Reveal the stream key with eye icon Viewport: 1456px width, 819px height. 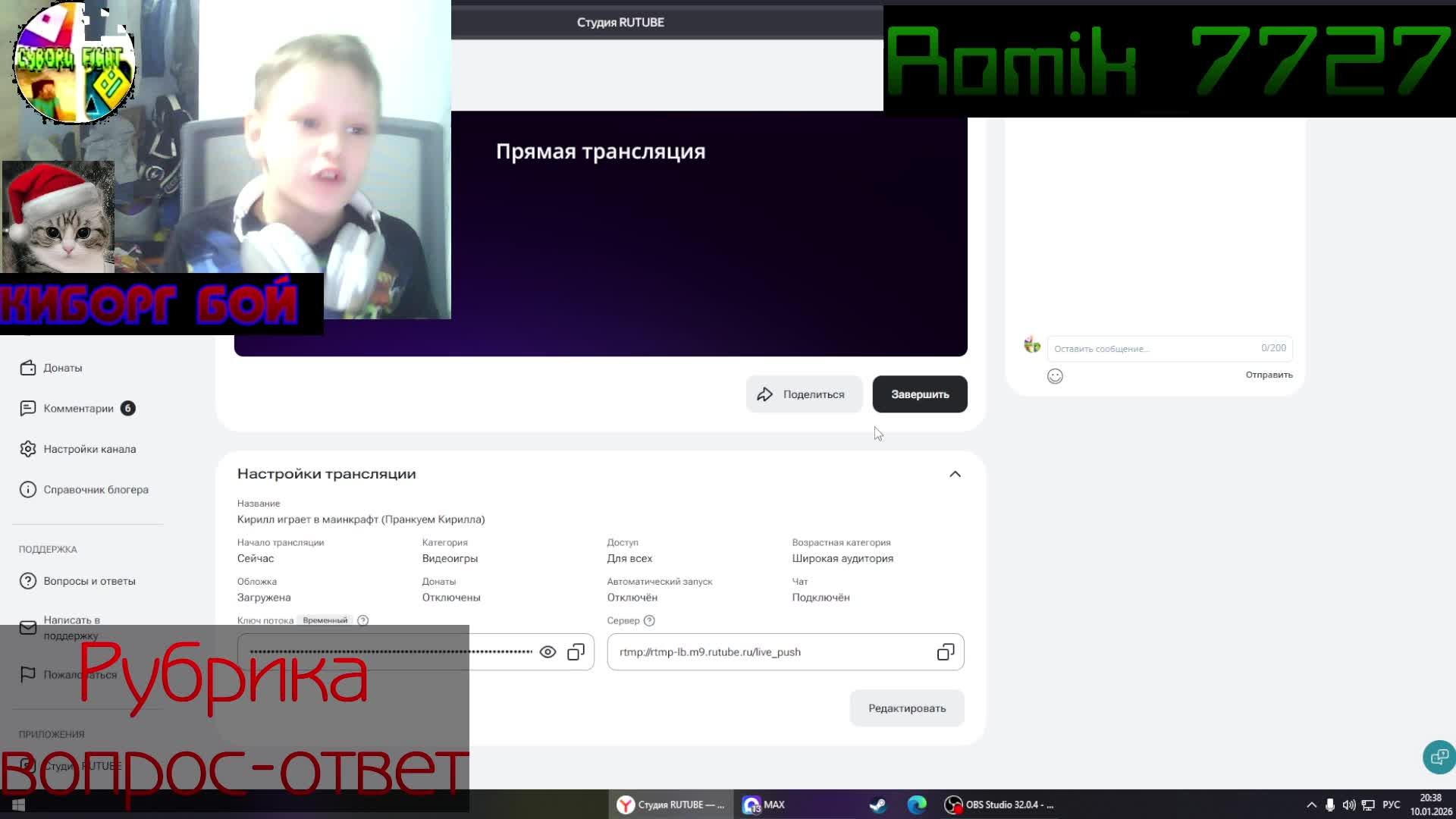[x=548, y=652]
